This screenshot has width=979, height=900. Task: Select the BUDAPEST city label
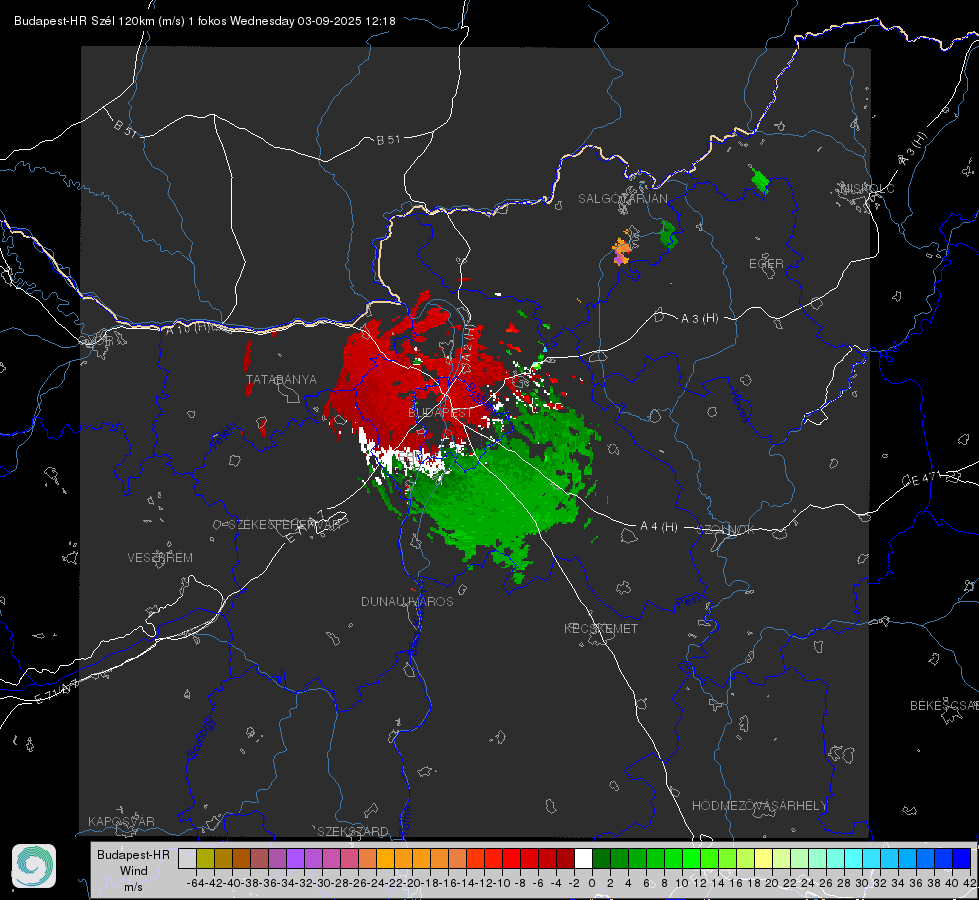click(x=440, y=413)
